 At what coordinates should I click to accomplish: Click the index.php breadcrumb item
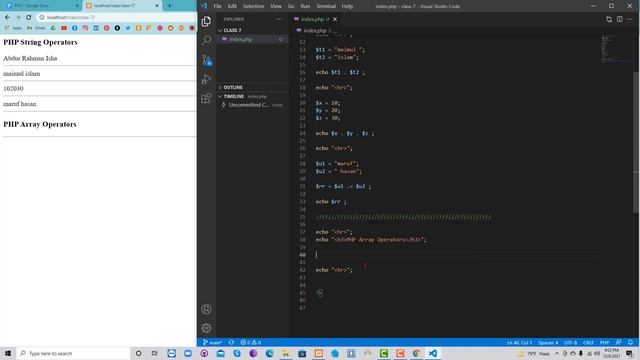tap(314, 30)
